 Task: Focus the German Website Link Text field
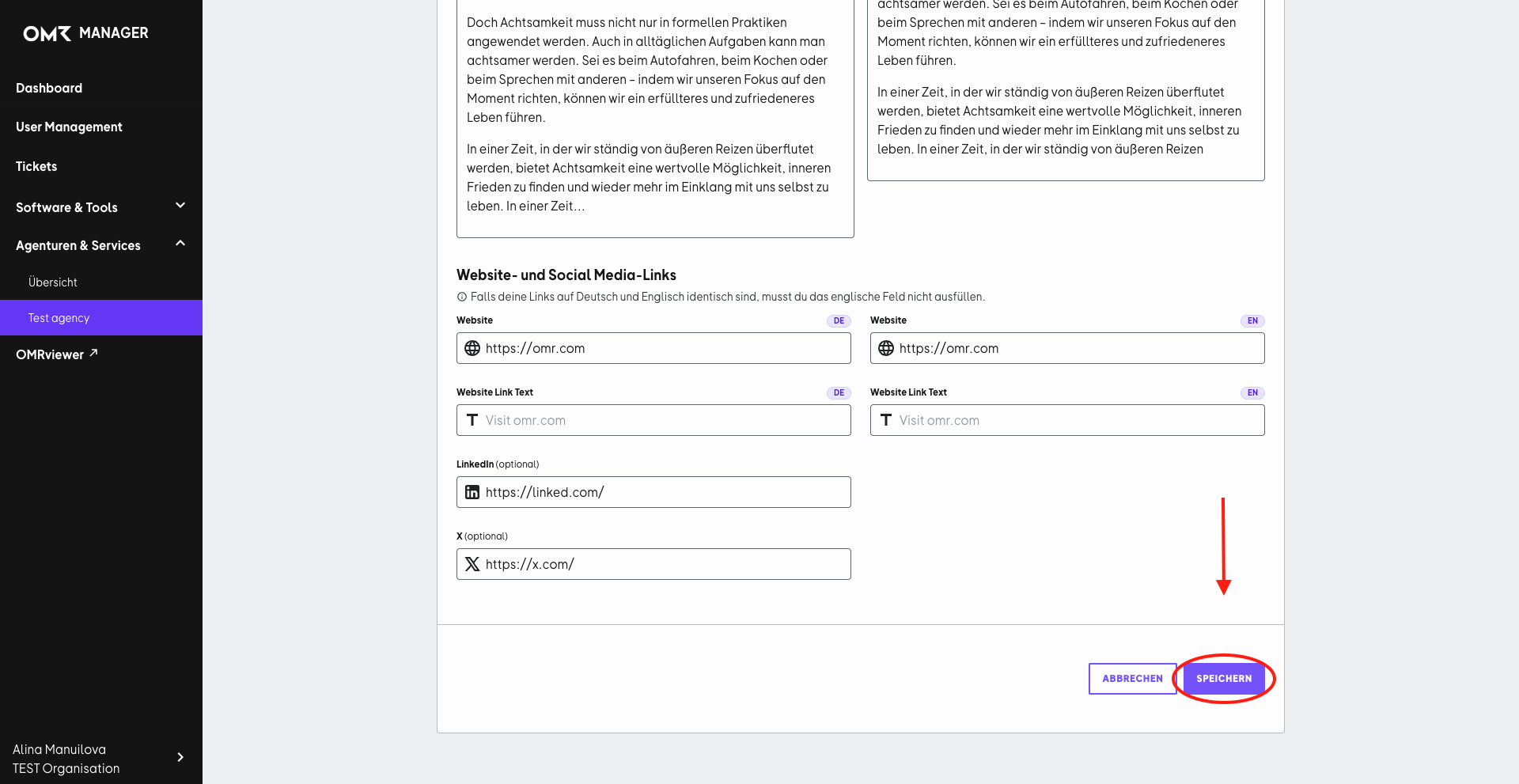(x=653, y=420)
